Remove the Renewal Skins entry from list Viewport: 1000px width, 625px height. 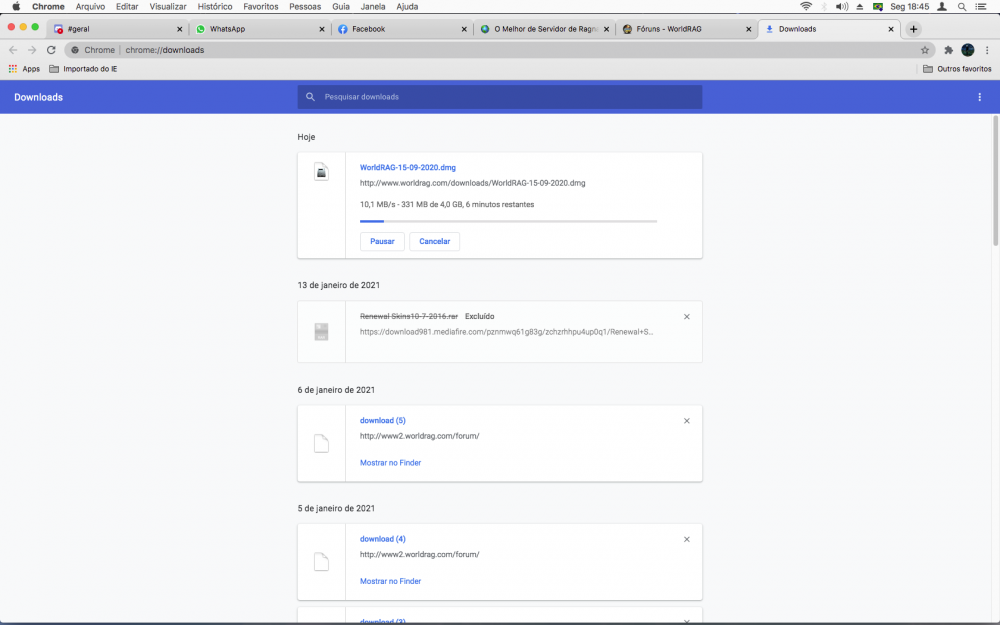pyautogui.click(x=687, y=317)
